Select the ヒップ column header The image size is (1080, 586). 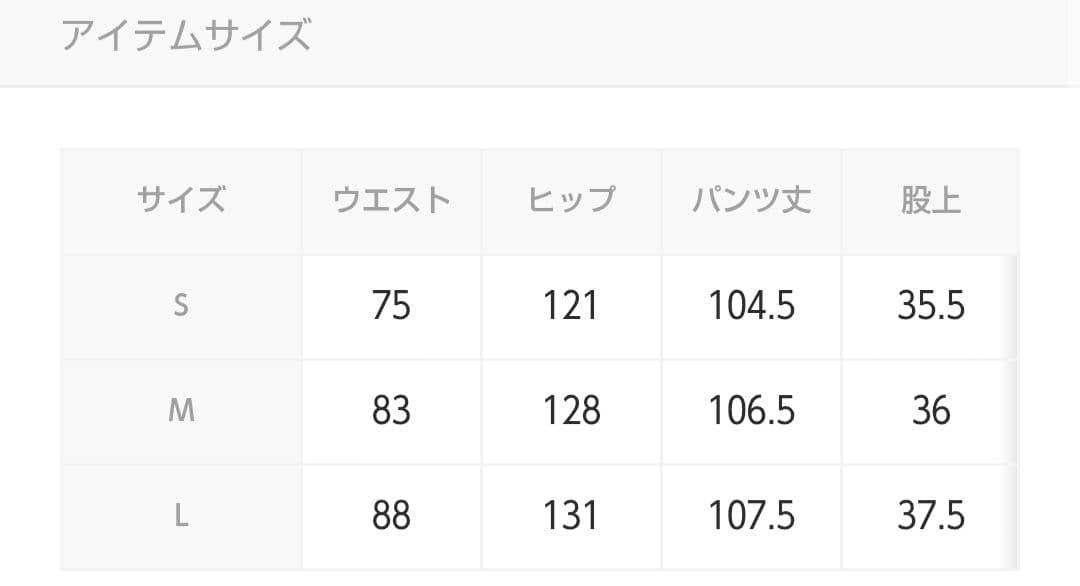point(571,200)
